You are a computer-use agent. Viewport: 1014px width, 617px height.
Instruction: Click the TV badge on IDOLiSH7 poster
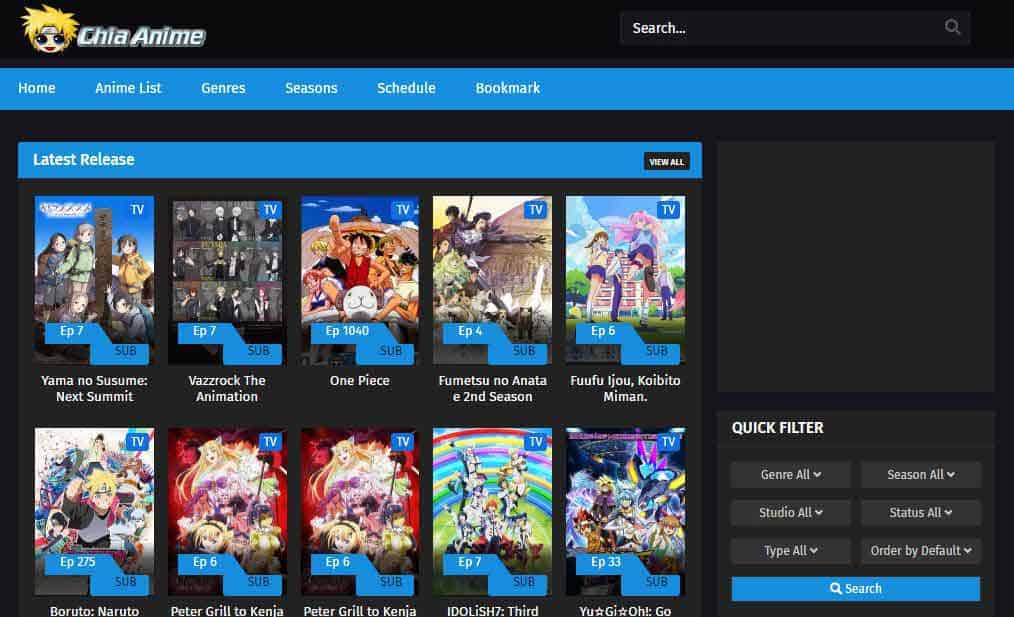[535, 442]
